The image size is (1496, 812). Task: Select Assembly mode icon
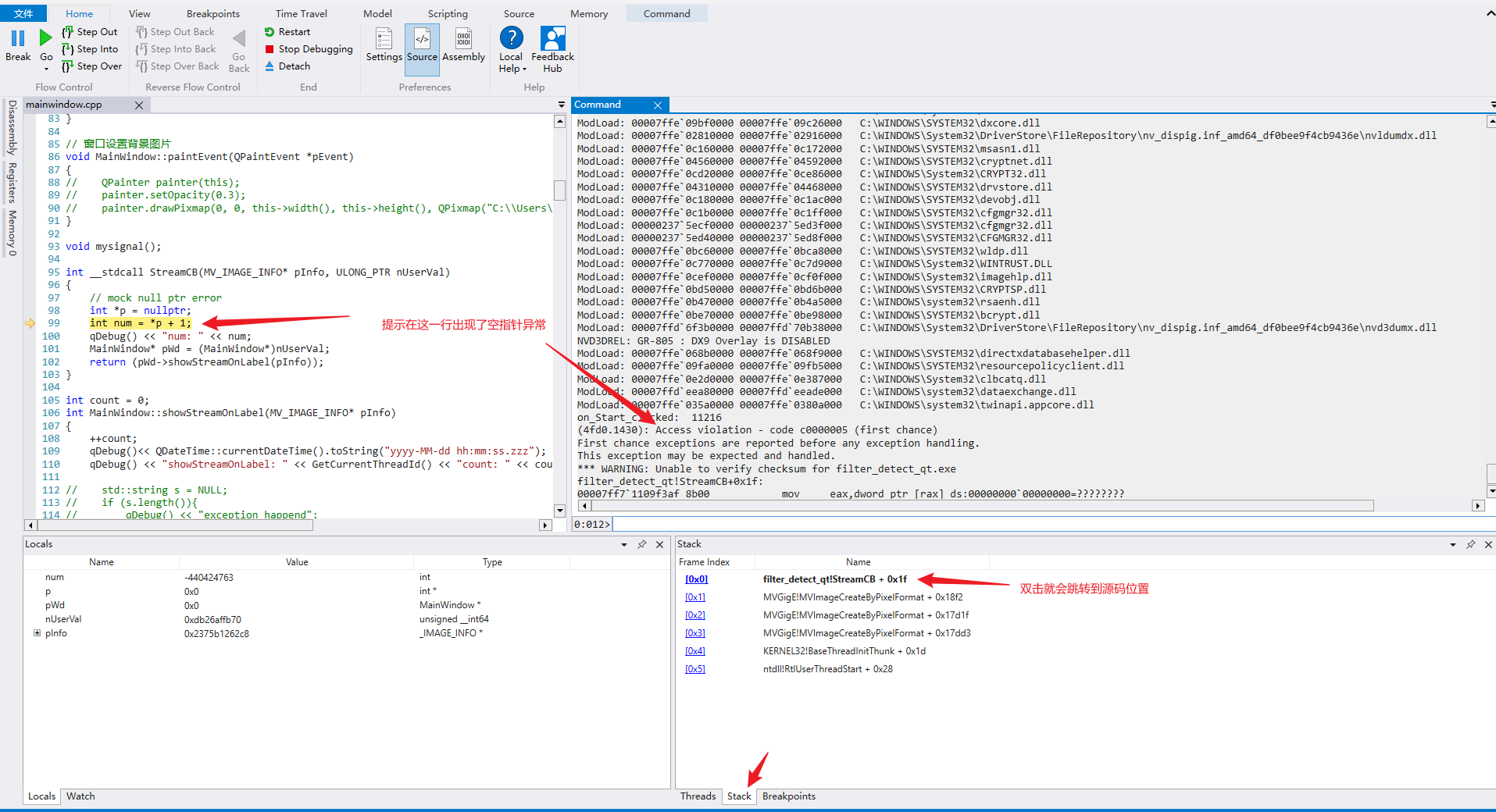point(463,39)
